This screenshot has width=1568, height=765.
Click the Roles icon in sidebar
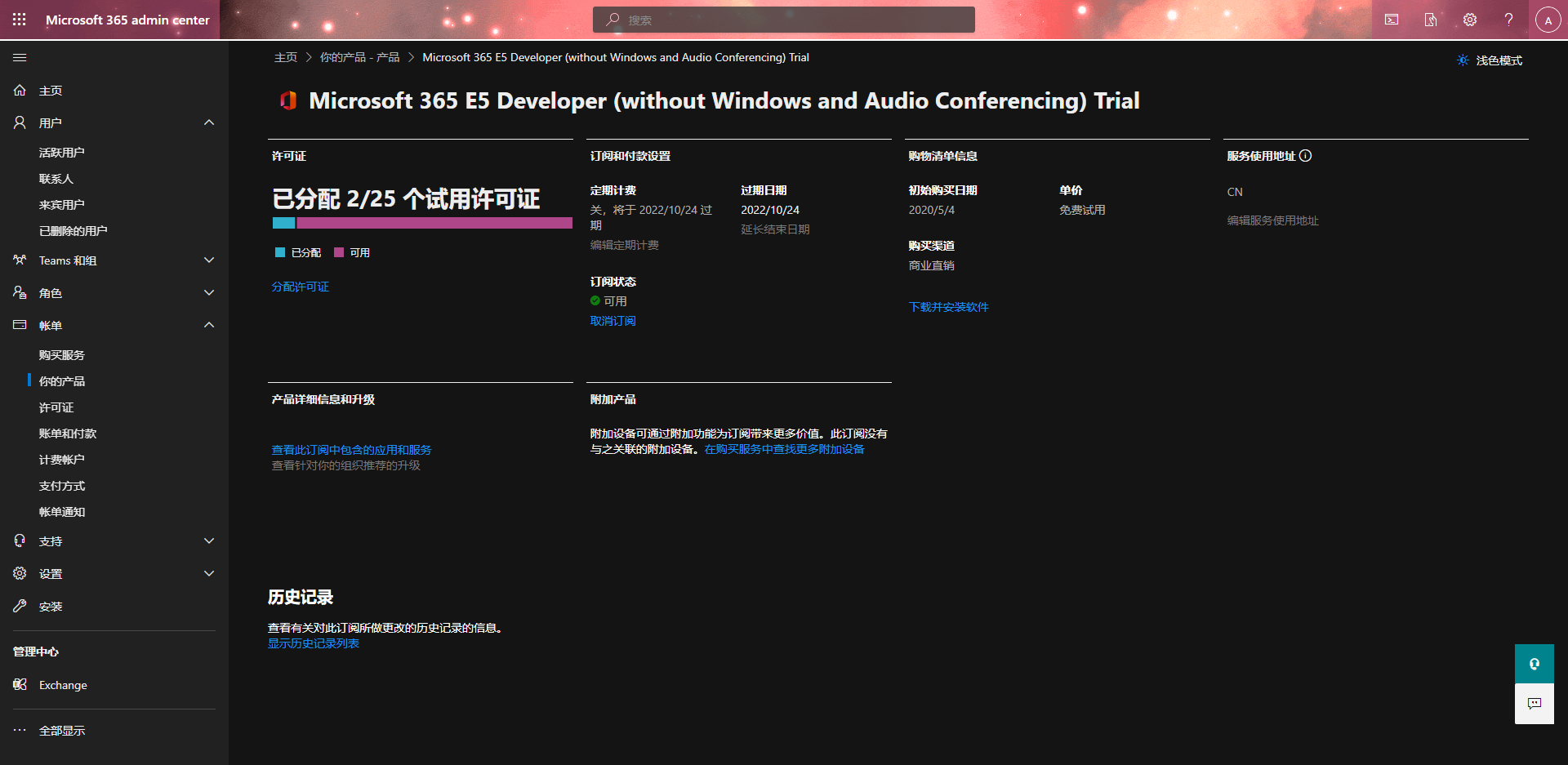coord(20,293)
